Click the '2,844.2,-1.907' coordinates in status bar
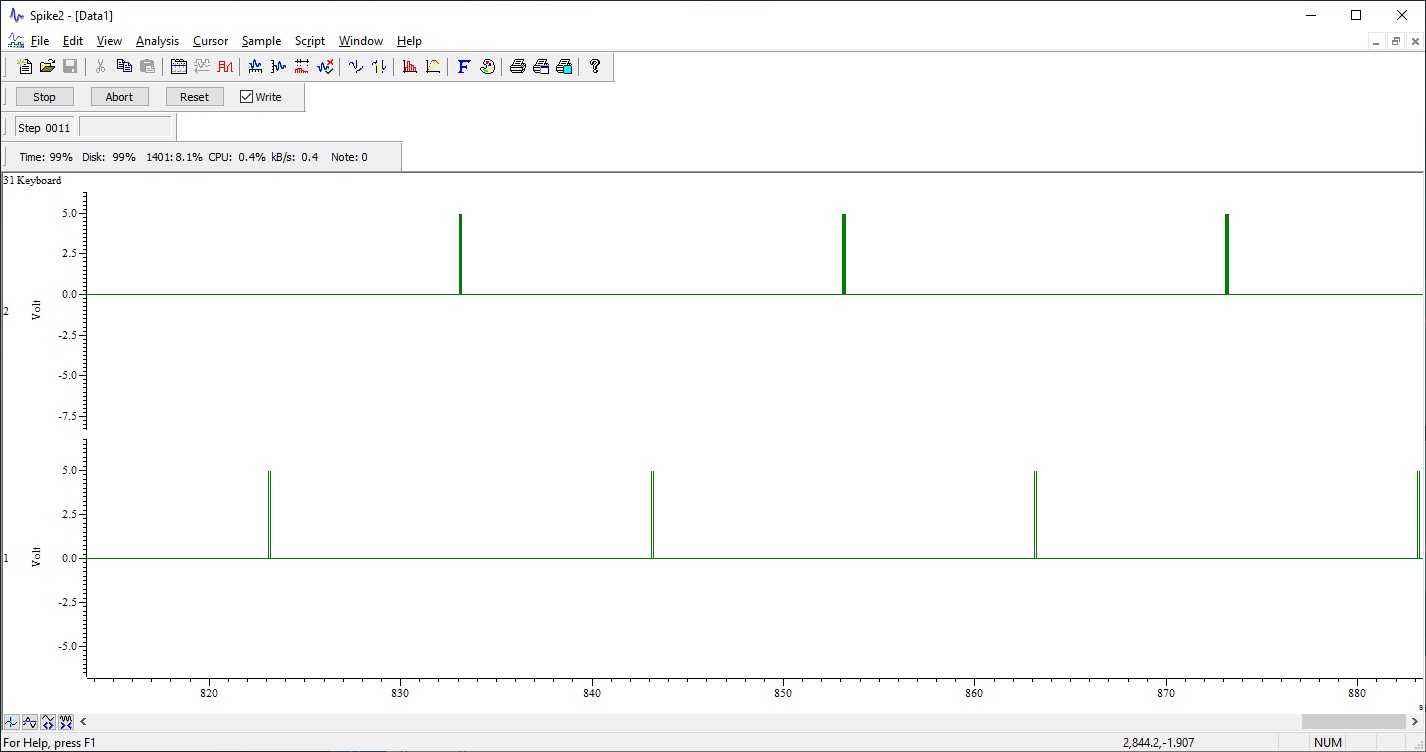Screen dimensions: 1426x752 1158,743
